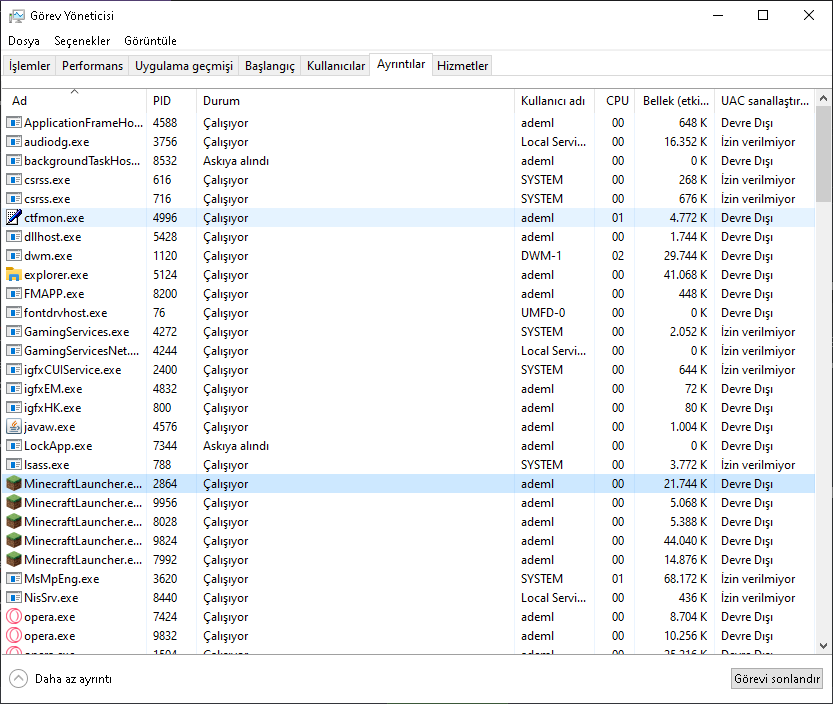
Task: Click the lsass.exe process icon
Action: point(14,465)
